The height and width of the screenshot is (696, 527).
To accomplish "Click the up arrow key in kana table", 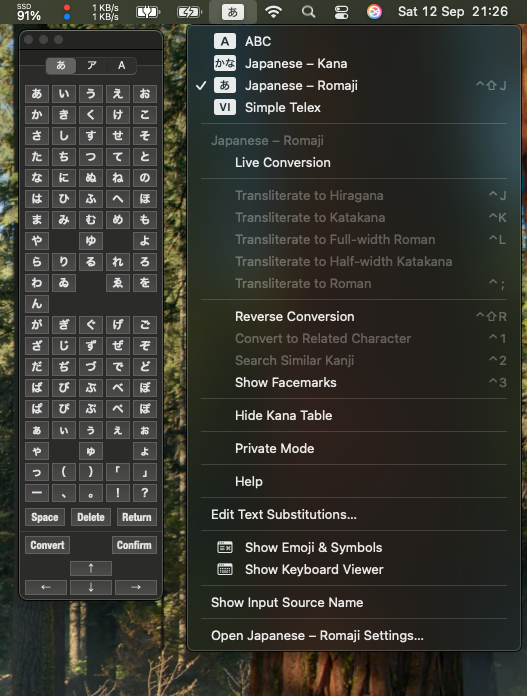I will tap(91, 568).
